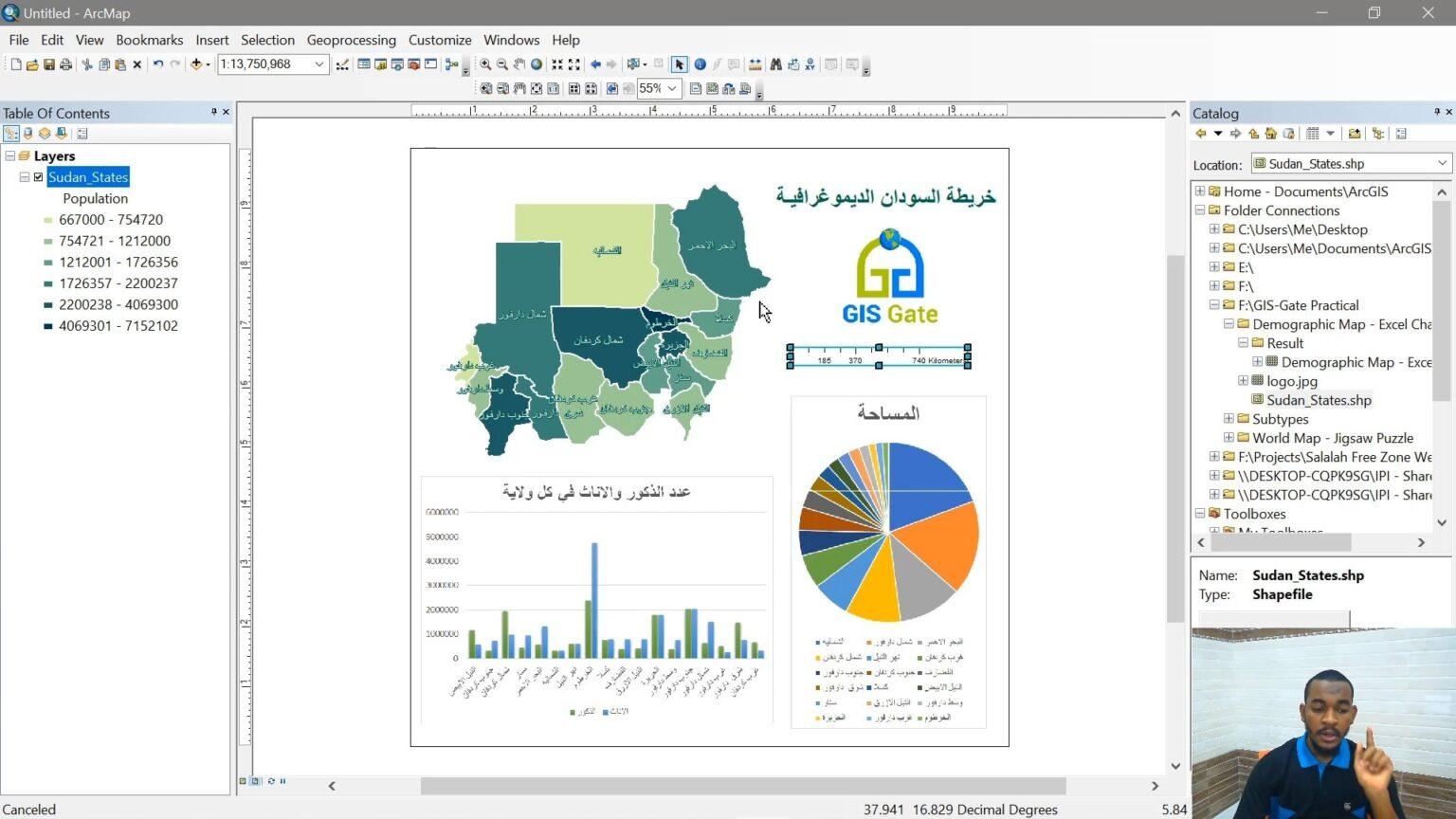Expand the Subtypes folder in Catalog

(x=1228, y=418)
